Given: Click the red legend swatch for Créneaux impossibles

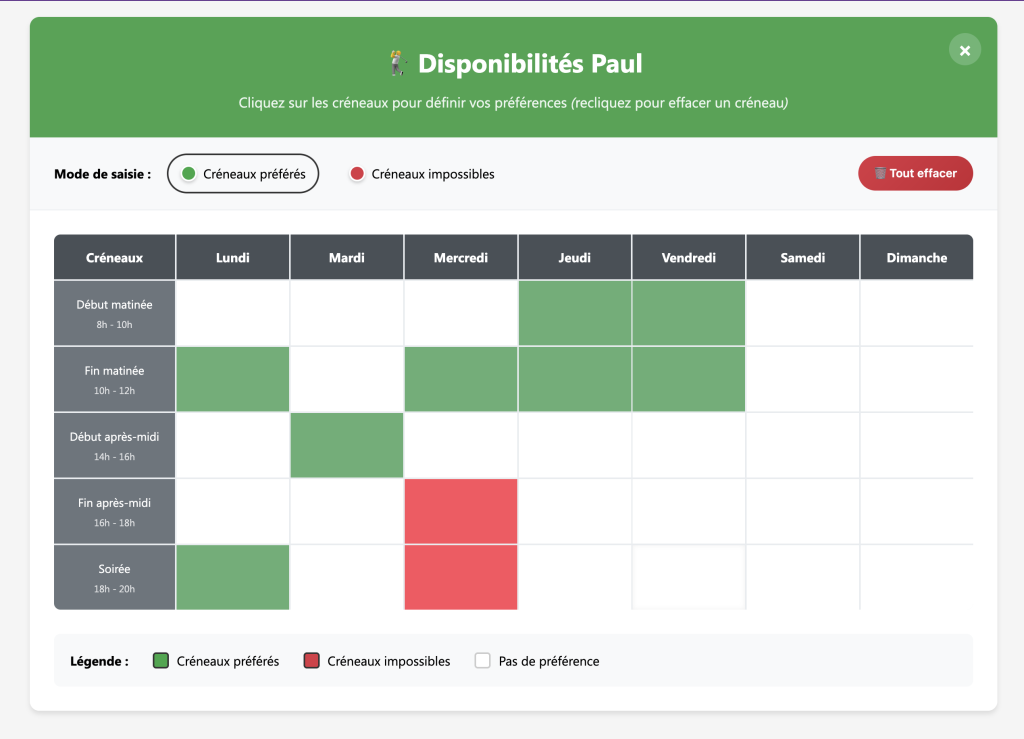Looking at the screenshot, I should point(311,661).
